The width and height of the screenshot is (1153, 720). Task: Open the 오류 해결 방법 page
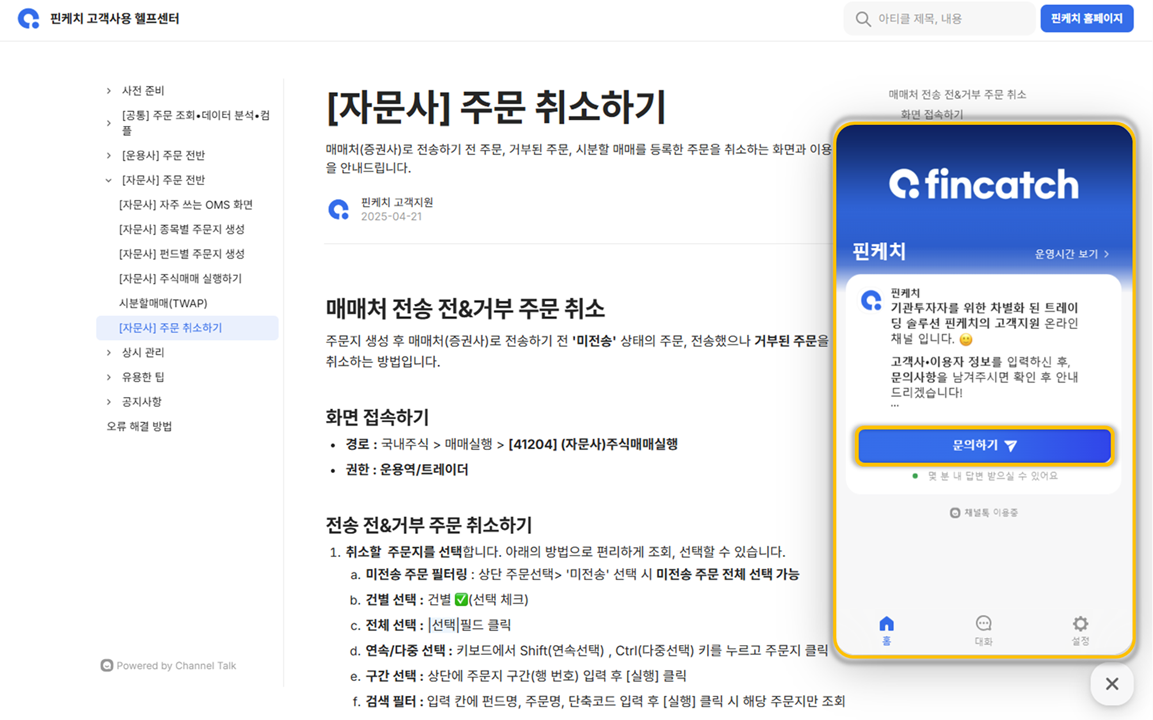point(139,427)
